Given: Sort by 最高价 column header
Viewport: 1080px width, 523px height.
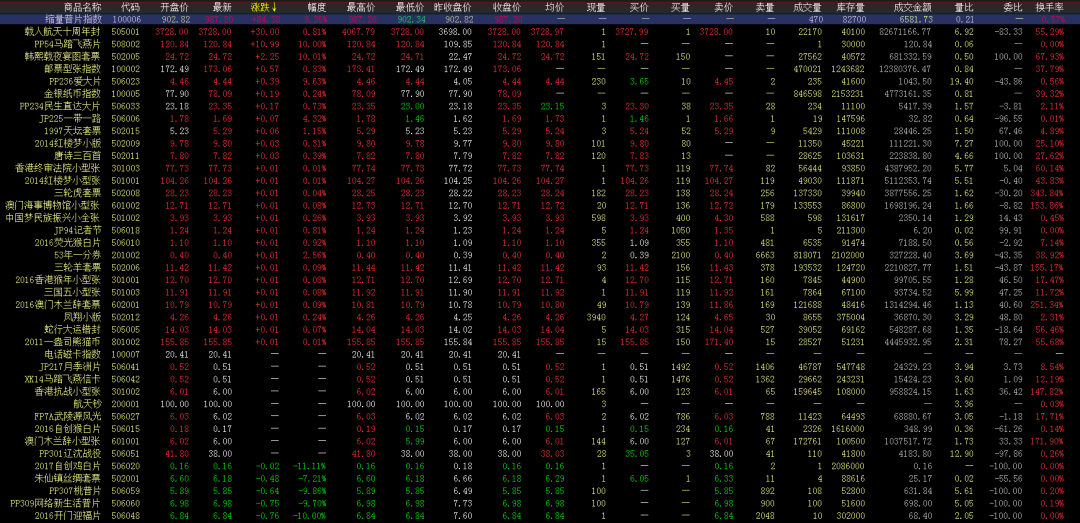Looking at the screenshot, I should (362, 8).
